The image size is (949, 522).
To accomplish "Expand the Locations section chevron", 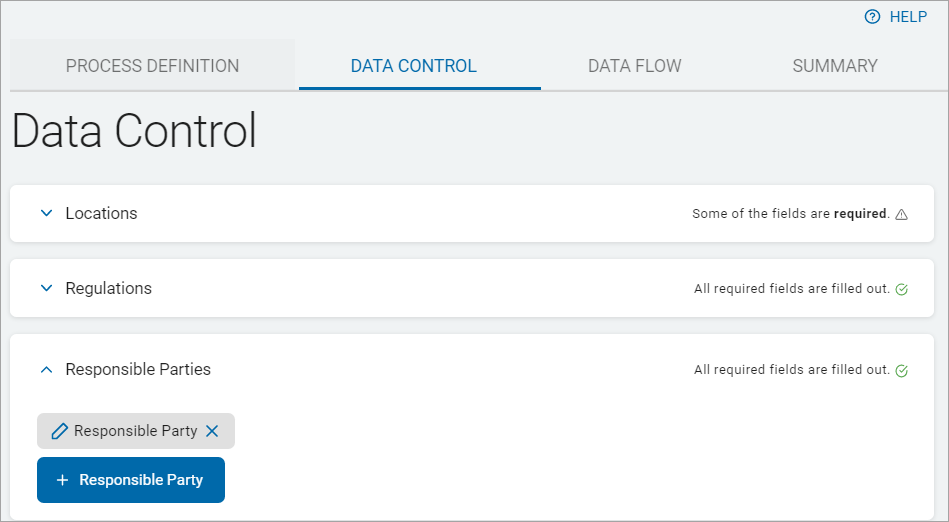I will coord(45,213).
